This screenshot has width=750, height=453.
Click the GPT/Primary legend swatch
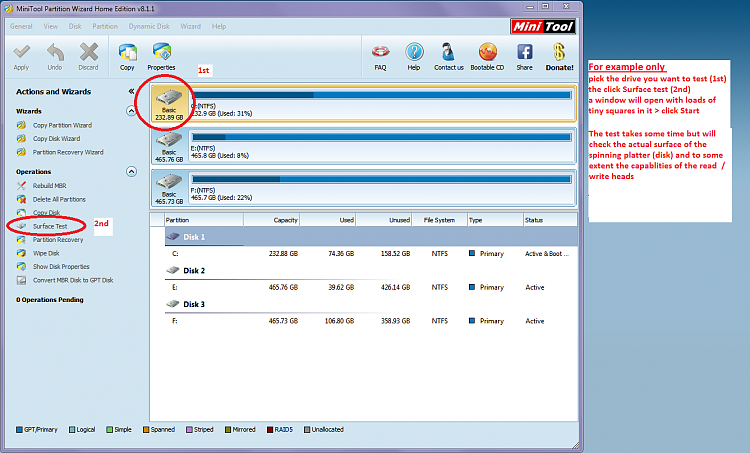(19, 430)
